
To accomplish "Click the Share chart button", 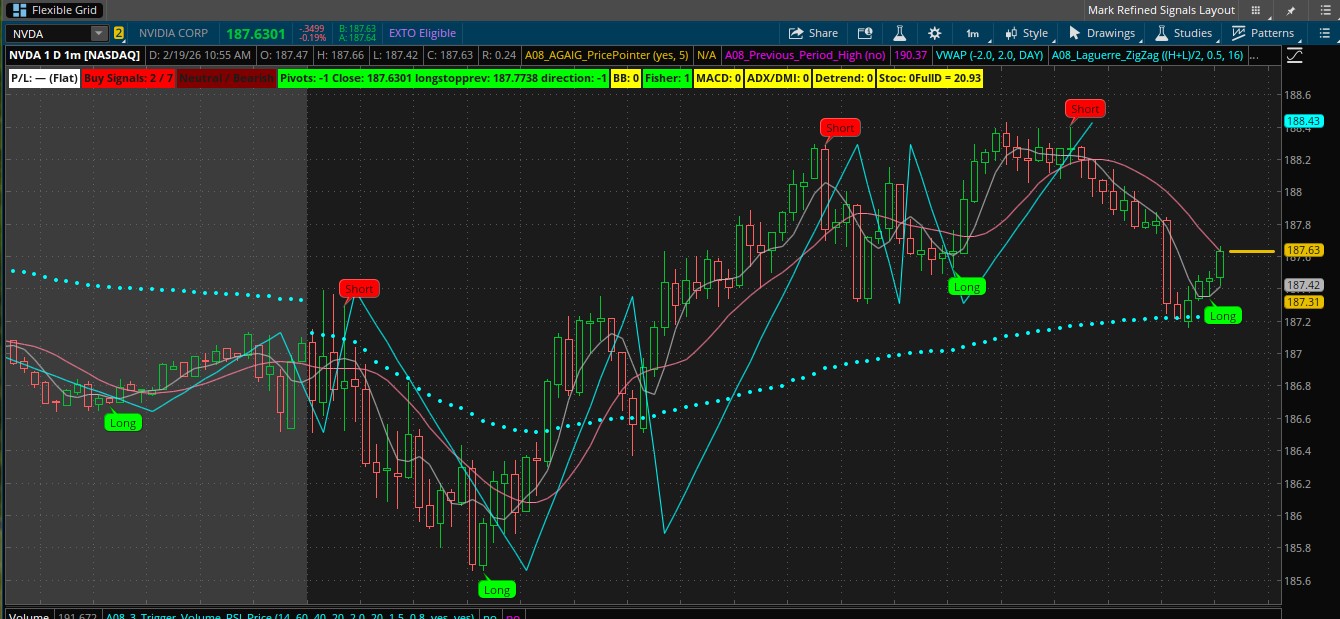I will (813, 33).
